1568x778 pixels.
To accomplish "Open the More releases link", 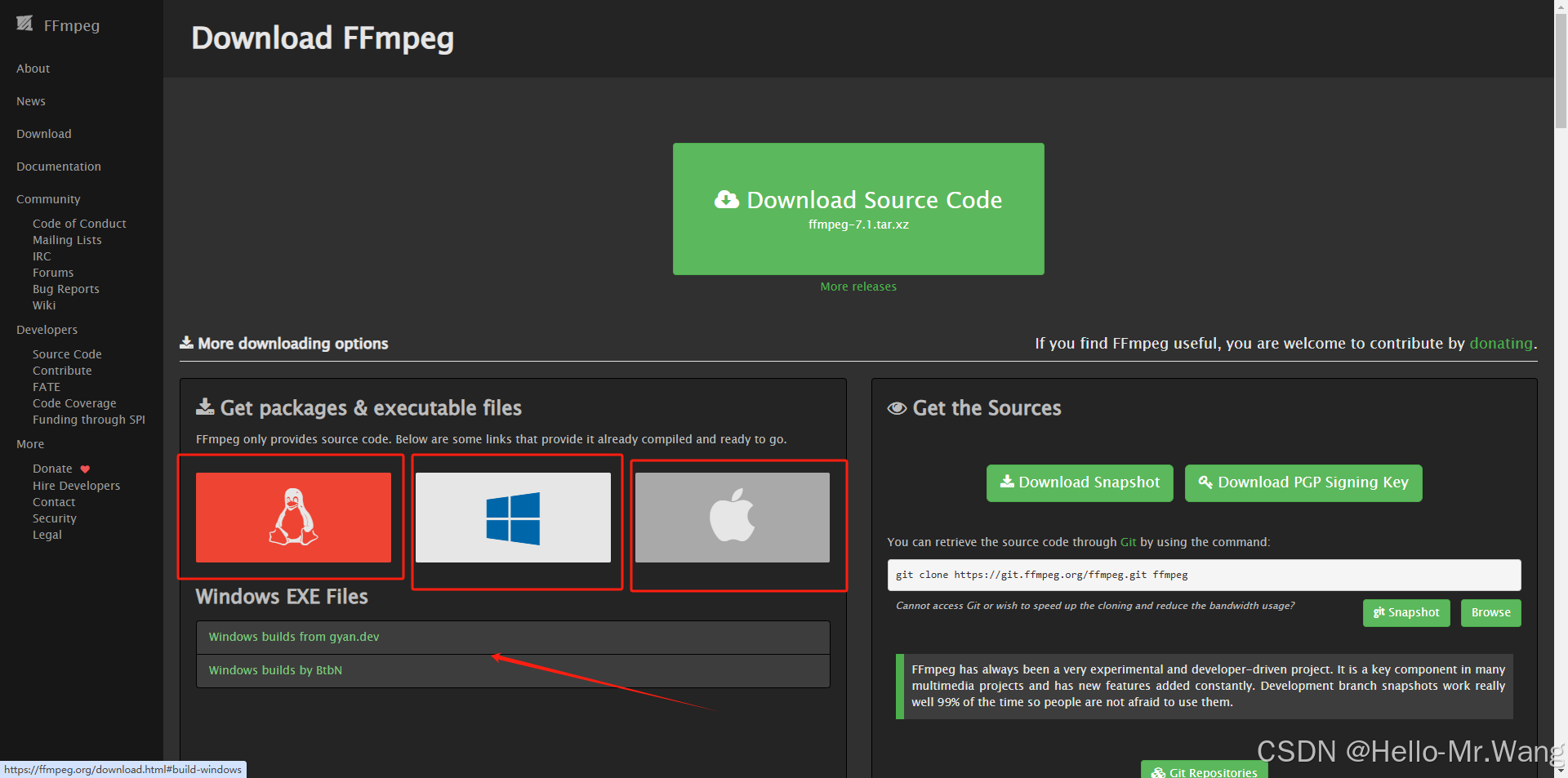I will click(x=858, y=287).
